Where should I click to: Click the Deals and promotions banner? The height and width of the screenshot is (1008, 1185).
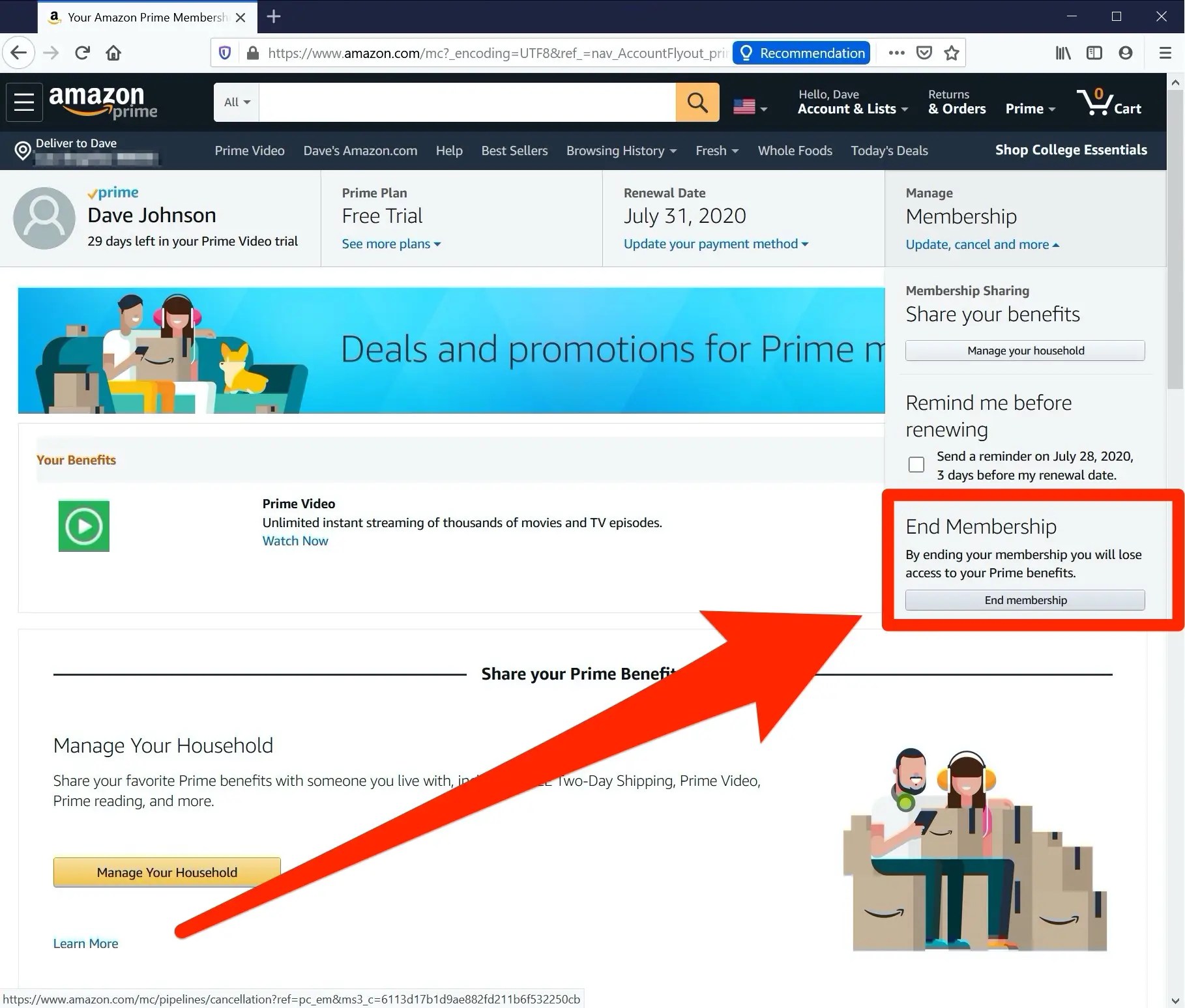click(451, 350)
